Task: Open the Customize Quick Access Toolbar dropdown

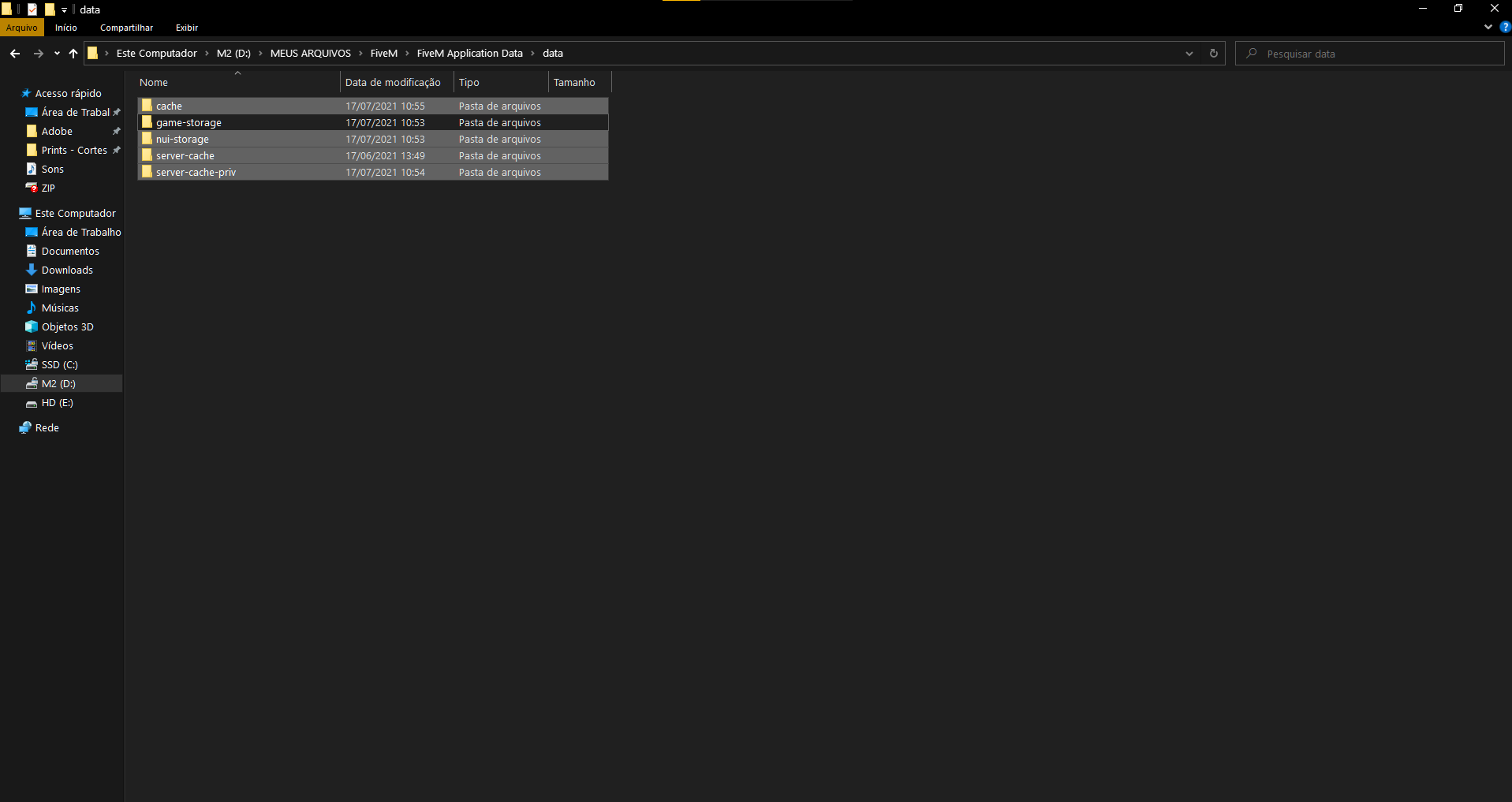Action: 63,9
